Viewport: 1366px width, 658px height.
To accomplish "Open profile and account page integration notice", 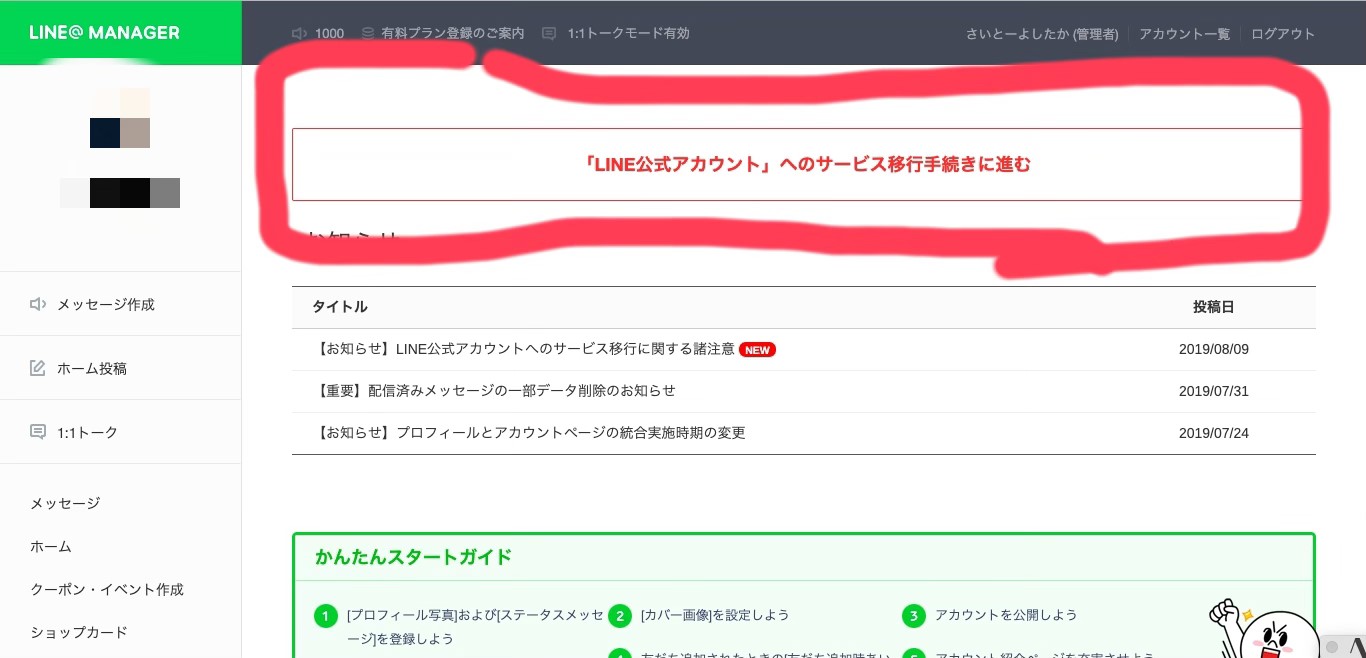I will point(529,433).
